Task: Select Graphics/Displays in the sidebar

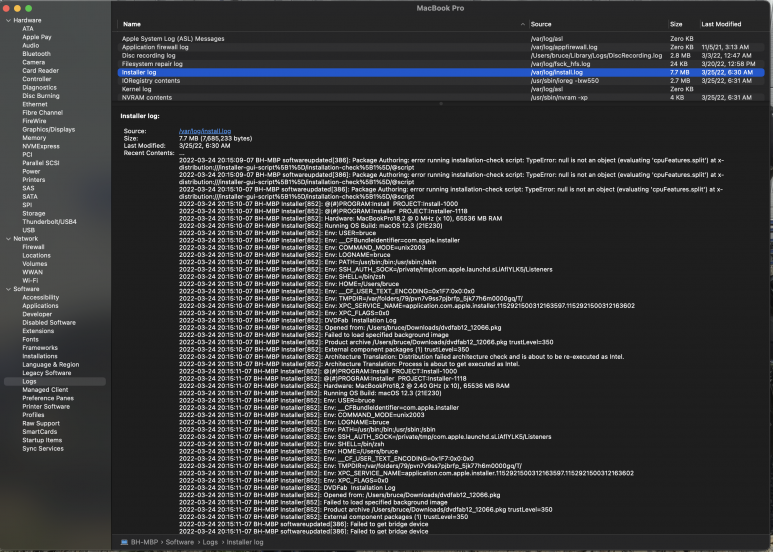Action: (x=48, y=129)
